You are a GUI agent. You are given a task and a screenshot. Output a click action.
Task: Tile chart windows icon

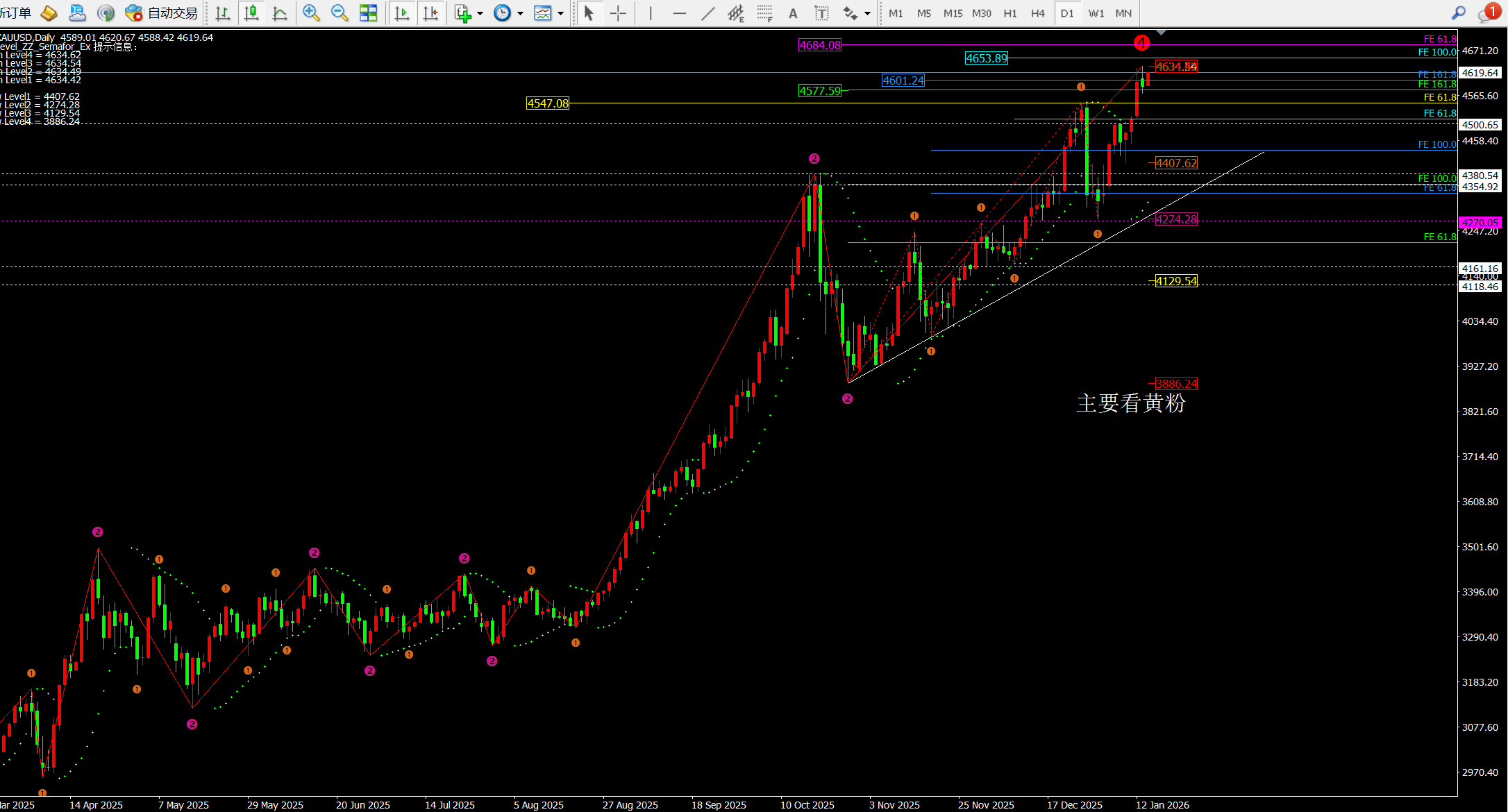tap(368, 12)
